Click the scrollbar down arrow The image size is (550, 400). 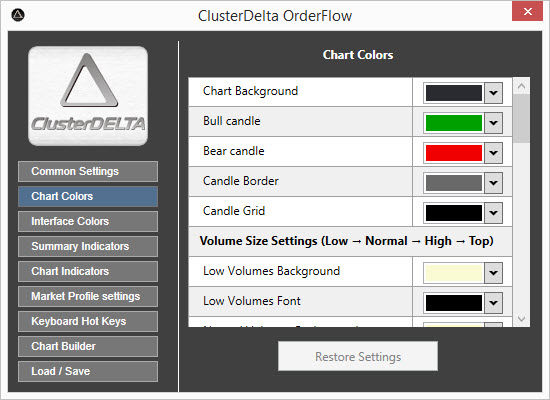[521, 319]
